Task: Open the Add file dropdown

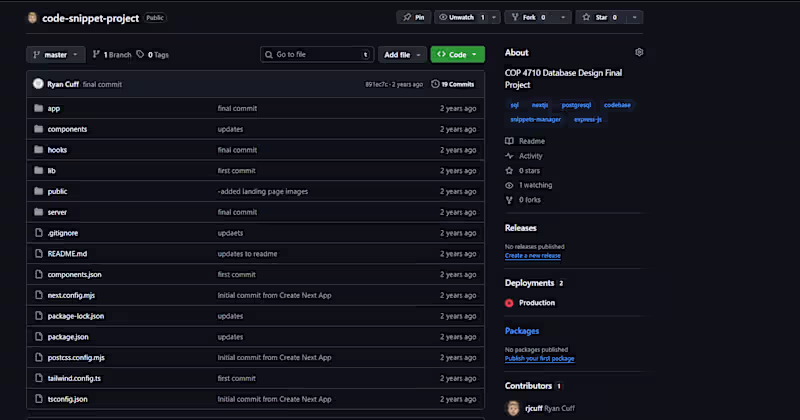Action: pyautogui.click(x=402, y=55)
